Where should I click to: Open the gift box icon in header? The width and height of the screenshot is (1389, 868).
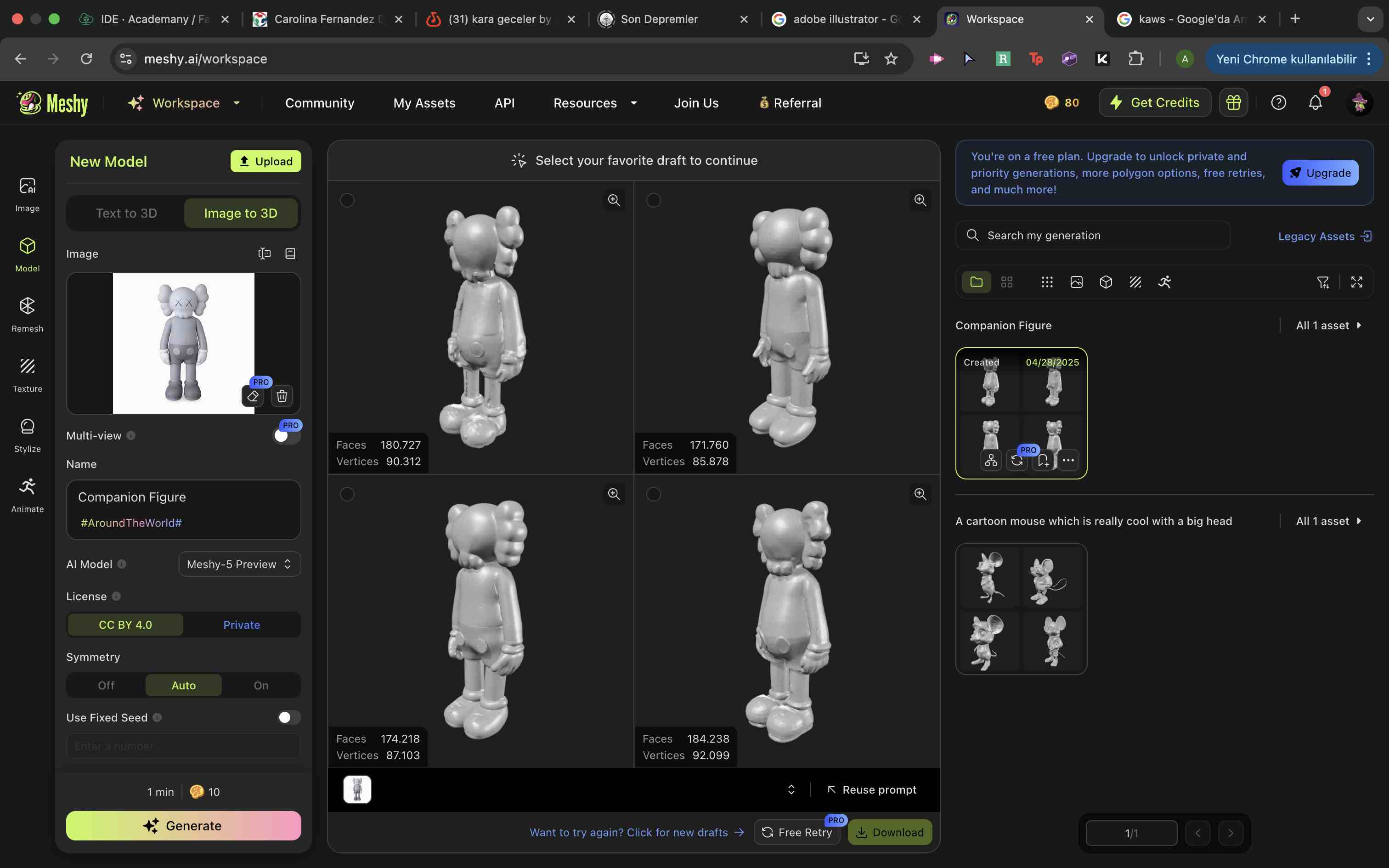point(1233,103)
